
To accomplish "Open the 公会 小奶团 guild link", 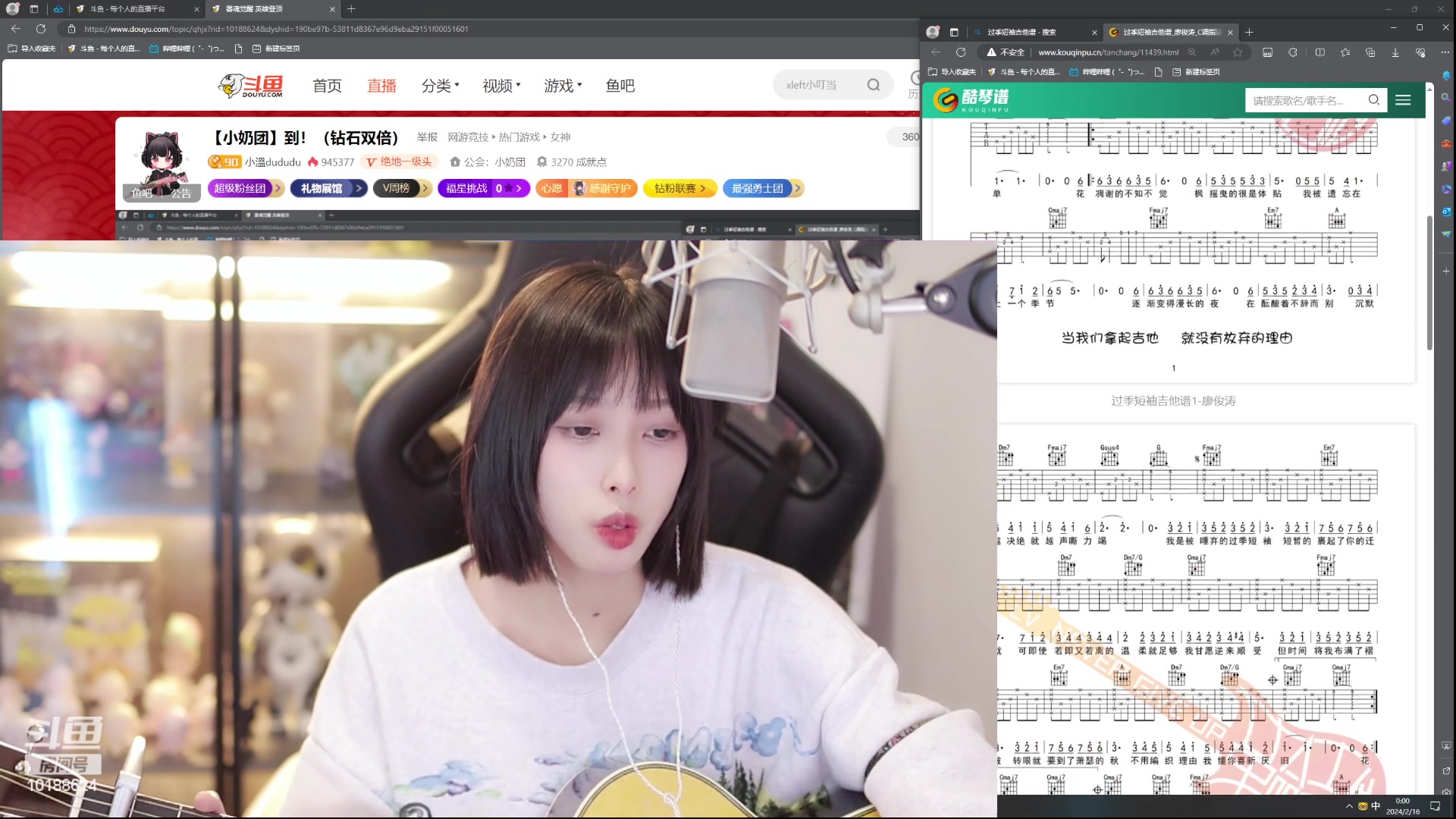I will (488, 162).
